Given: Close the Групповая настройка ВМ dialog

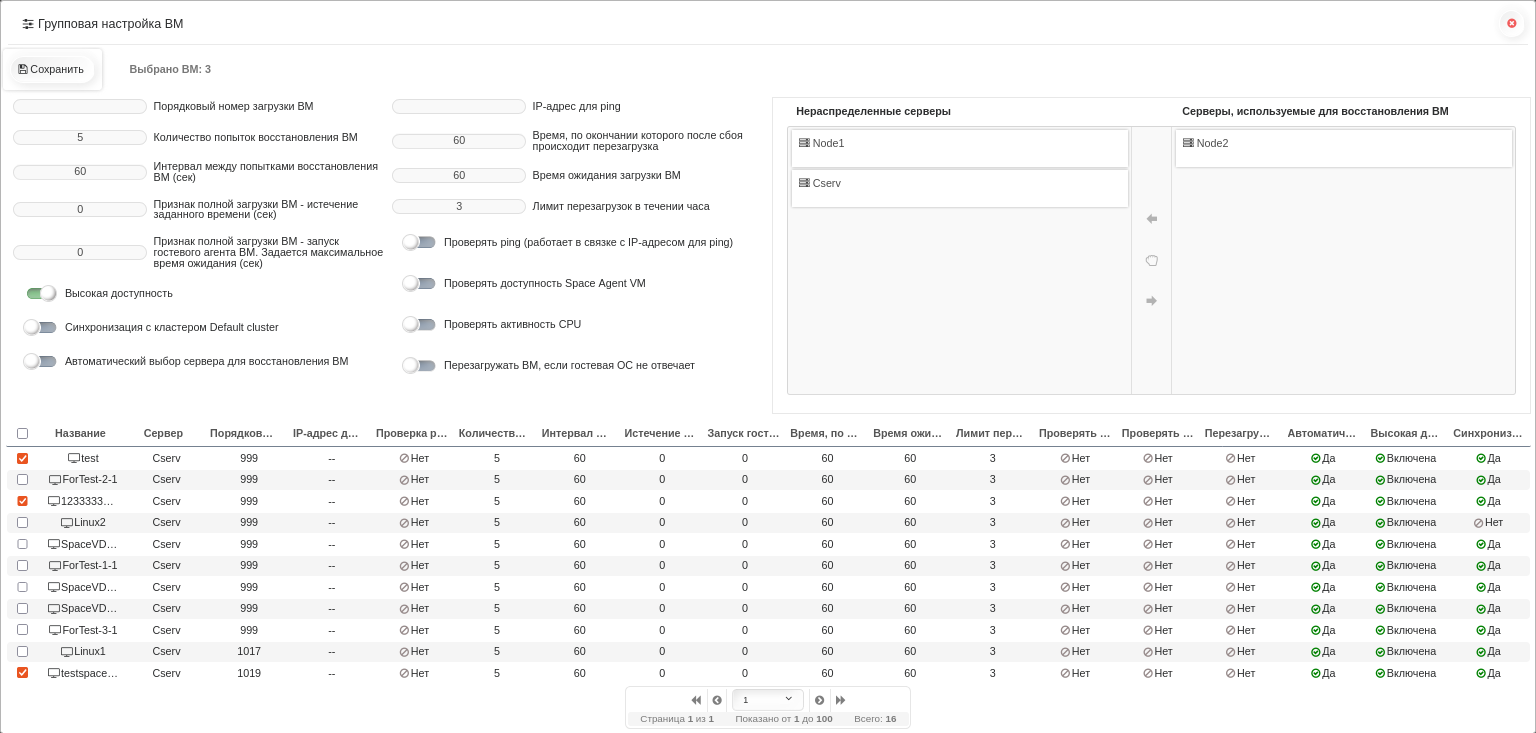Looking at the screenshot, I should pyautogui.click(x=1511, y=23).
